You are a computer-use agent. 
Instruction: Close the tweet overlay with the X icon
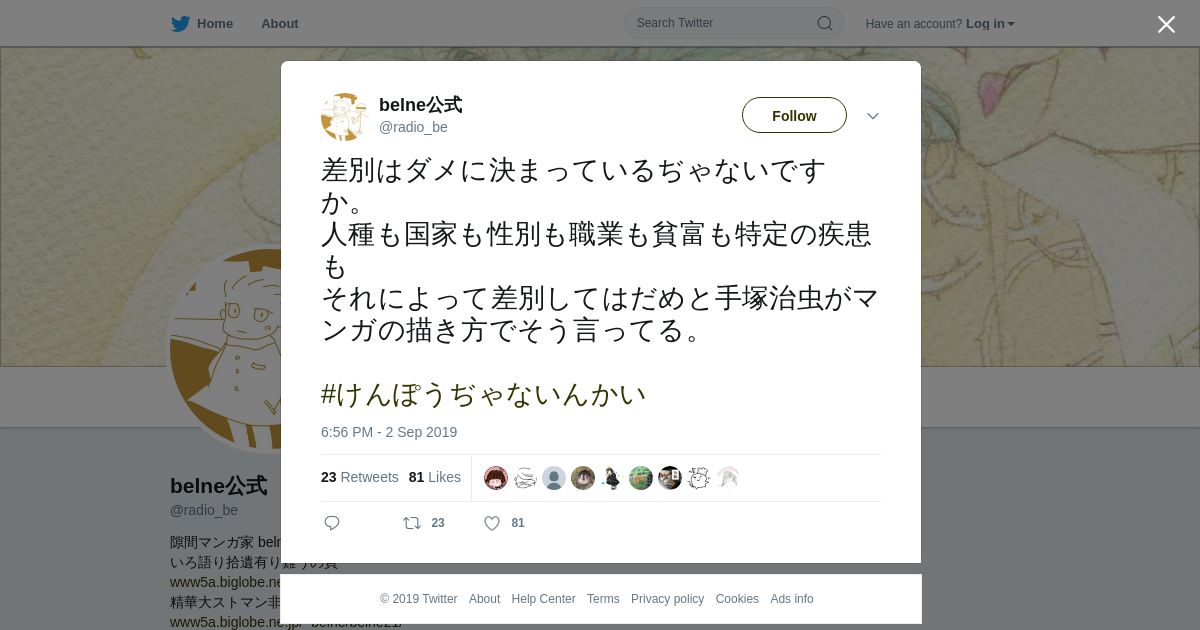[1166, 24]
